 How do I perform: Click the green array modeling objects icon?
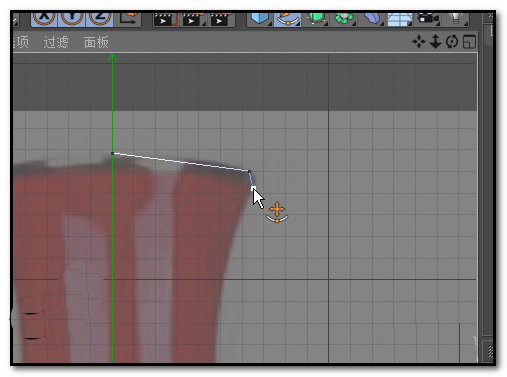pos(344,18)
